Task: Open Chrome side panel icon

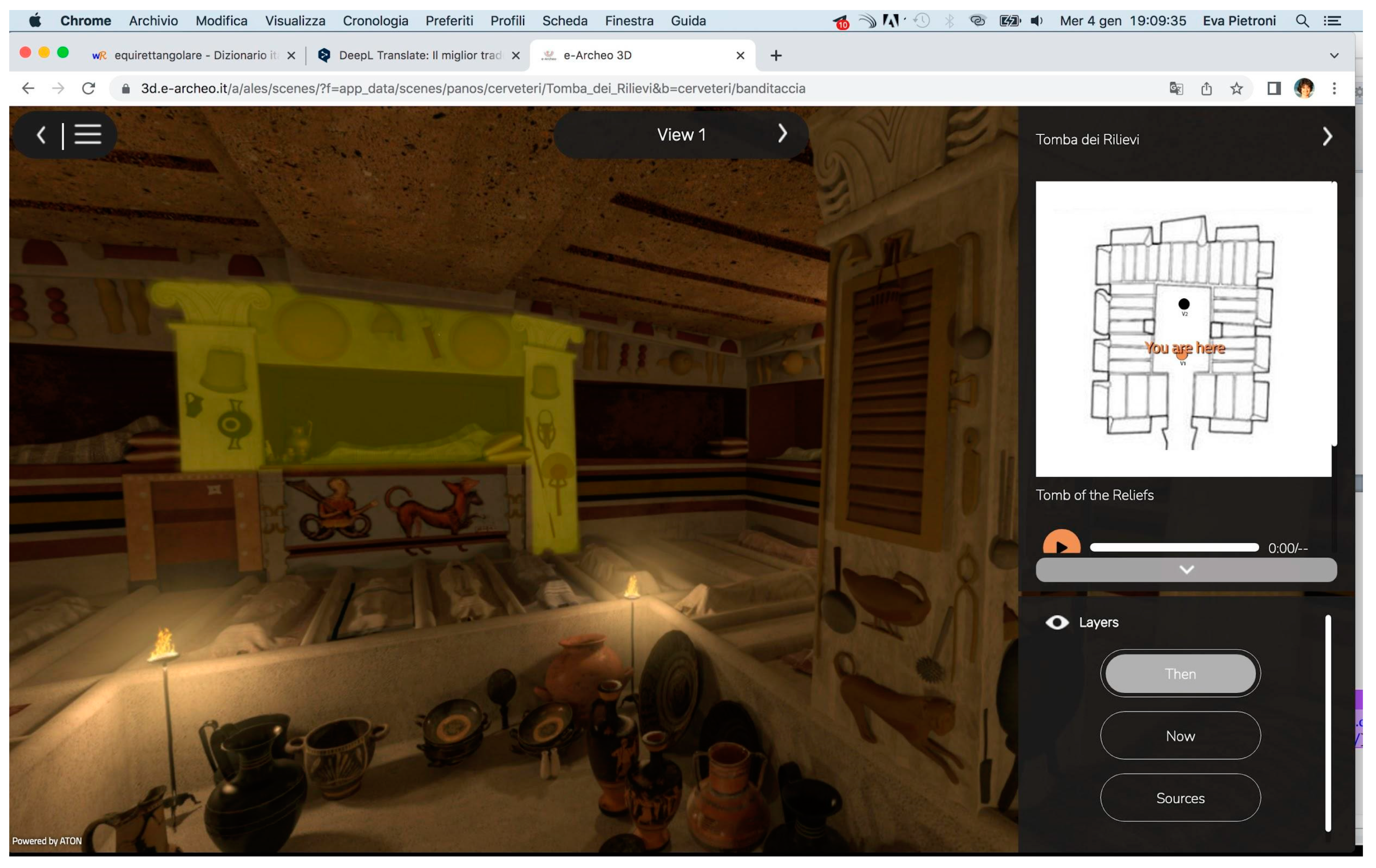Action: point(1273,88)
